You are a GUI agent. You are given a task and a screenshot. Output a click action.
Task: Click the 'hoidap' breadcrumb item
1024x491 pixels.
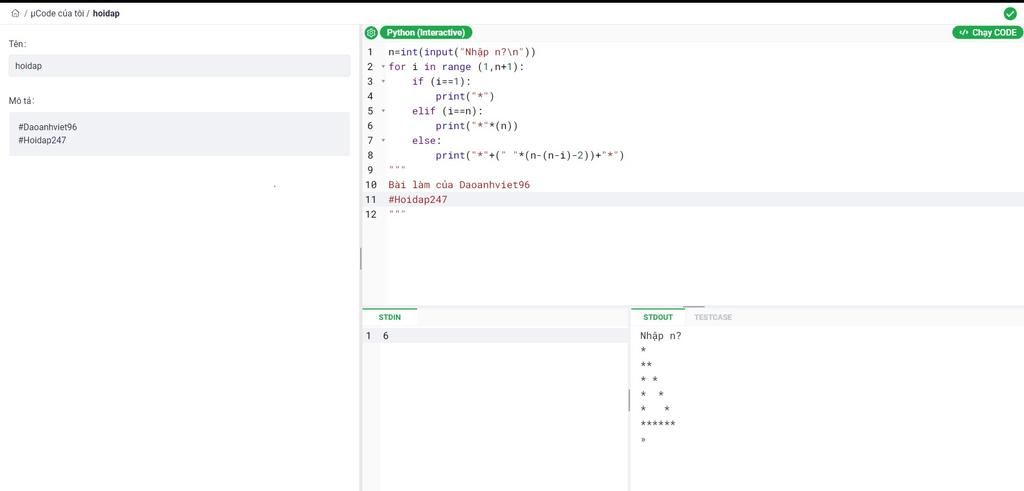click(x=106, y=13)
